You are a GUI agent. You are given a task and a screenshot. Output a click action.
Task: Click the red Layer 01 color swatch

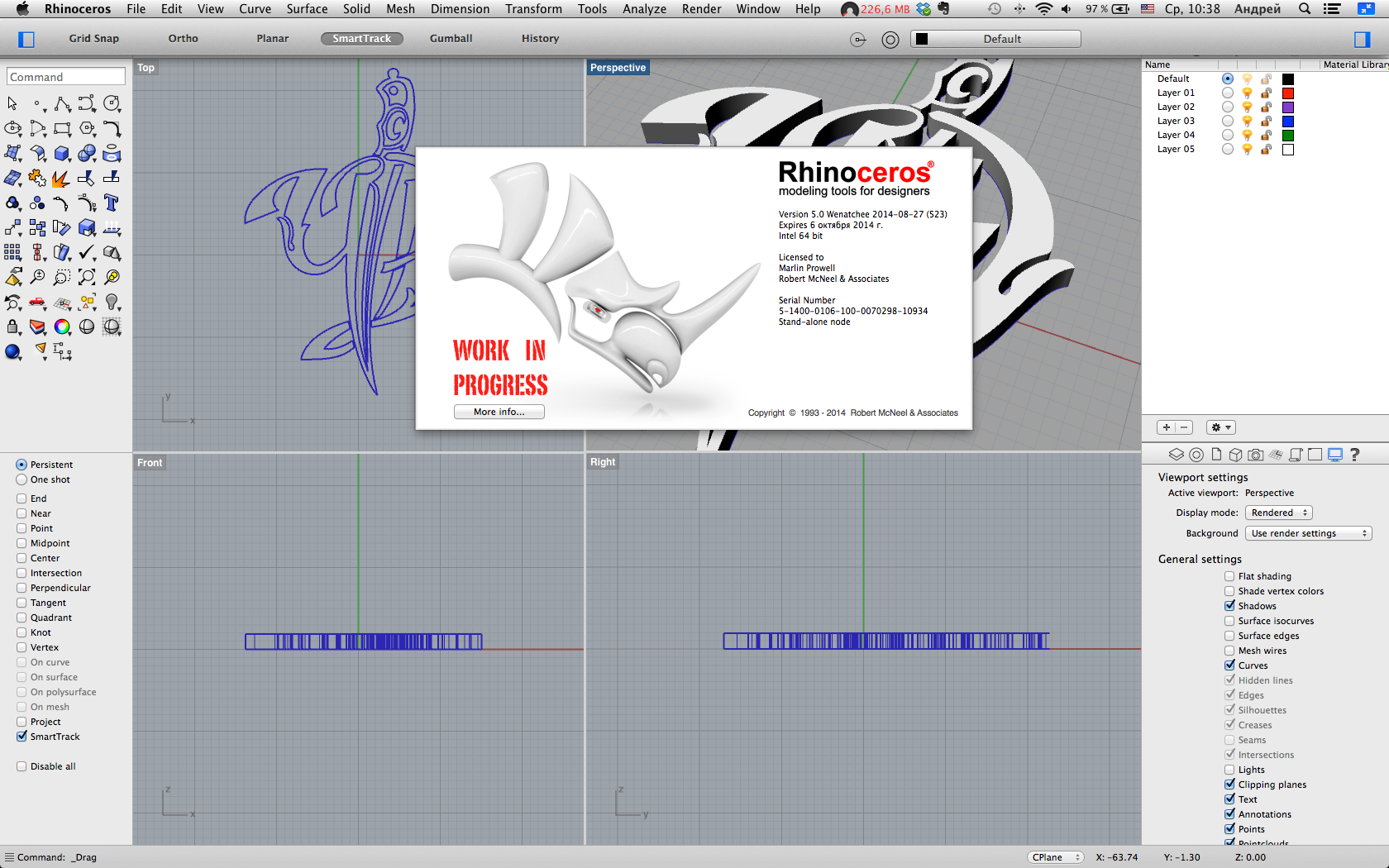[1287, 93]
